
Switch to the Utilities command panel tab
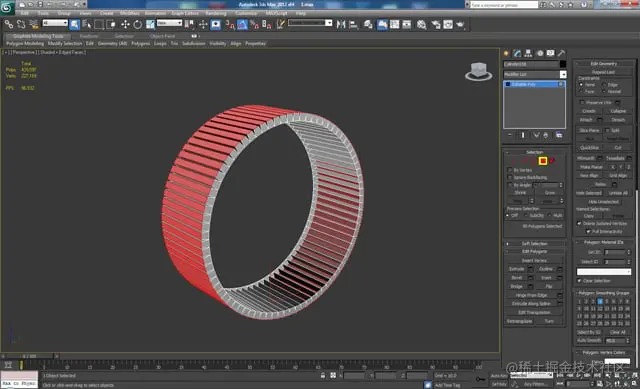(x=562, y=53)
